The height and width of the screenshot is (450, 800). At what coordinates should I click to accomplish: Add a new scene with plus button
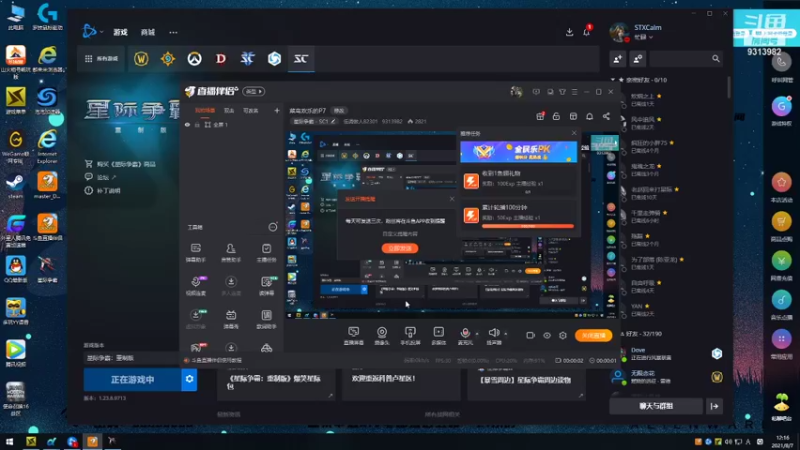coord(277,110)
